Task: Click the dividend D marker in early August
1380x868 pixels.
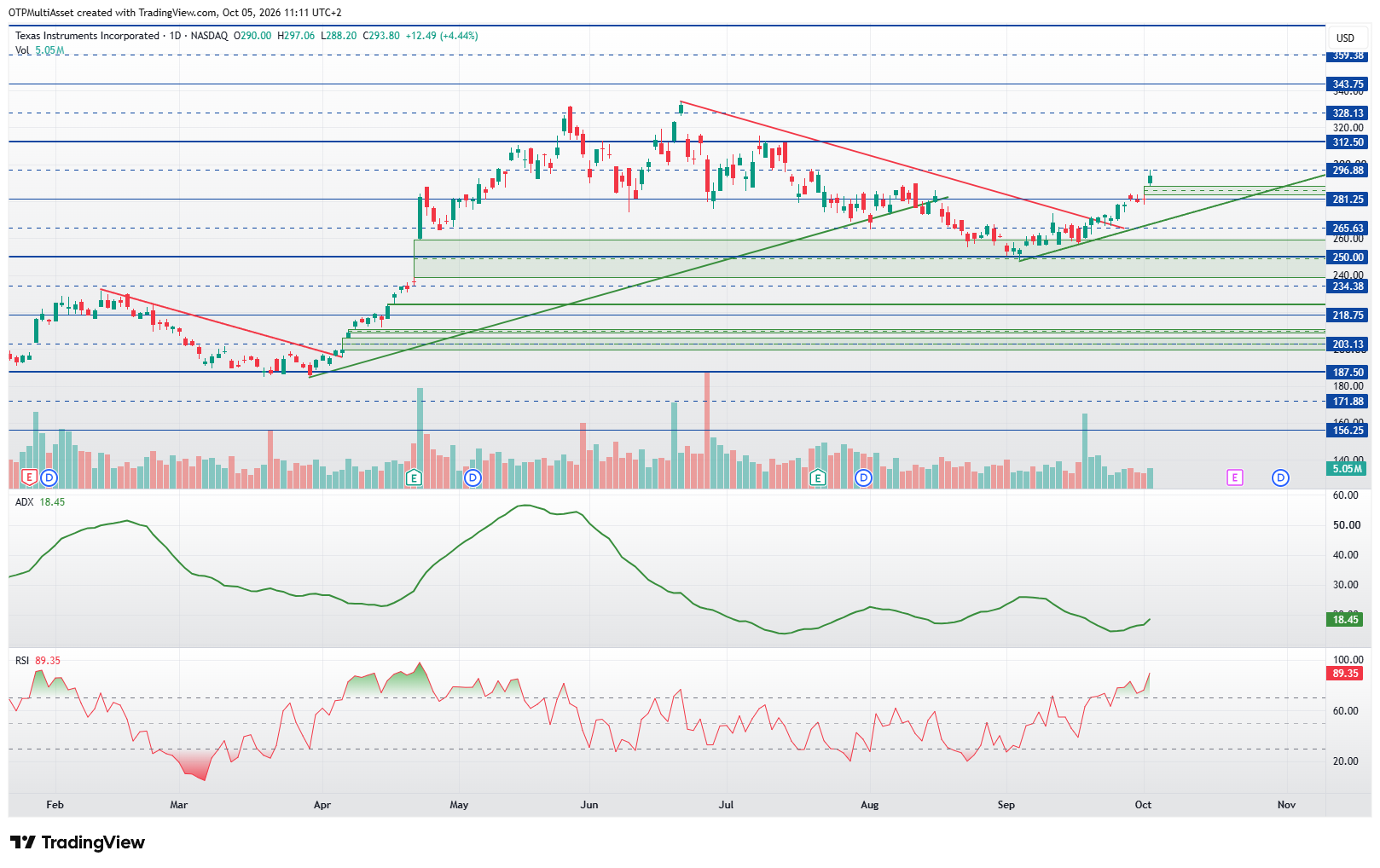Action: (x=864, y=477)
